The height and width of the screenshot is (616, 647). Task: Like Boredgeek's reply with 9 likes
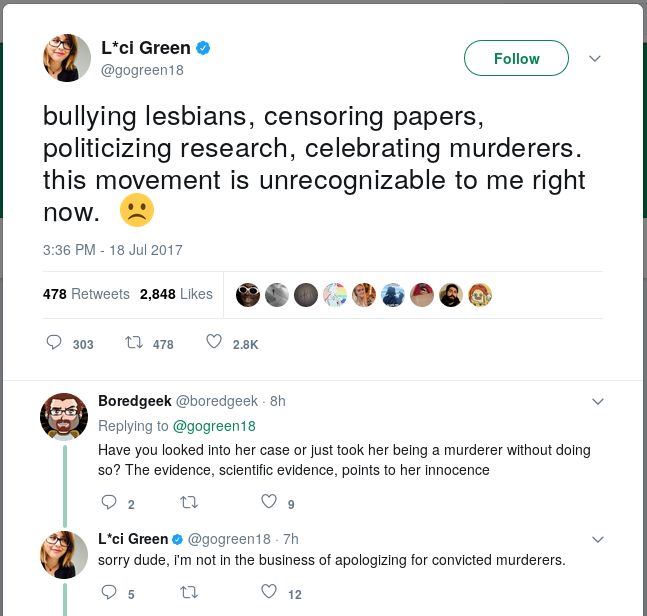pos(269,502)
